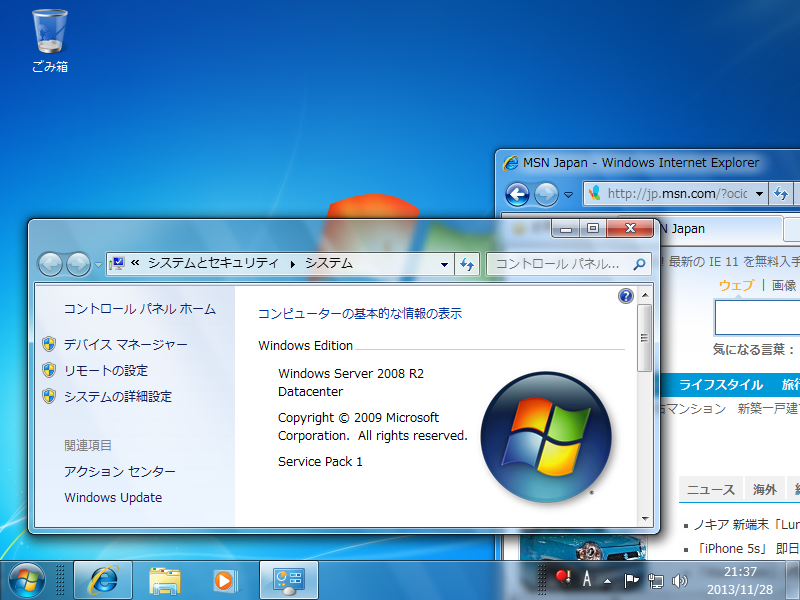Click システムとセキュリティ breadcrumb
Viewport: 800px width, 600px height.
click(213, 263)
